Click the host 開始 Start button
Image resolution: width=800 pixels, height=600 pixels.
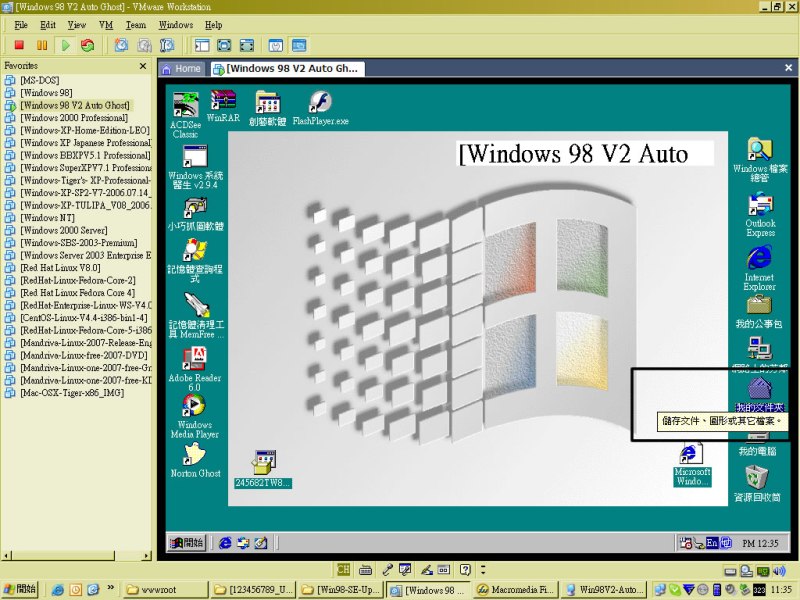(x=20, y=589)
